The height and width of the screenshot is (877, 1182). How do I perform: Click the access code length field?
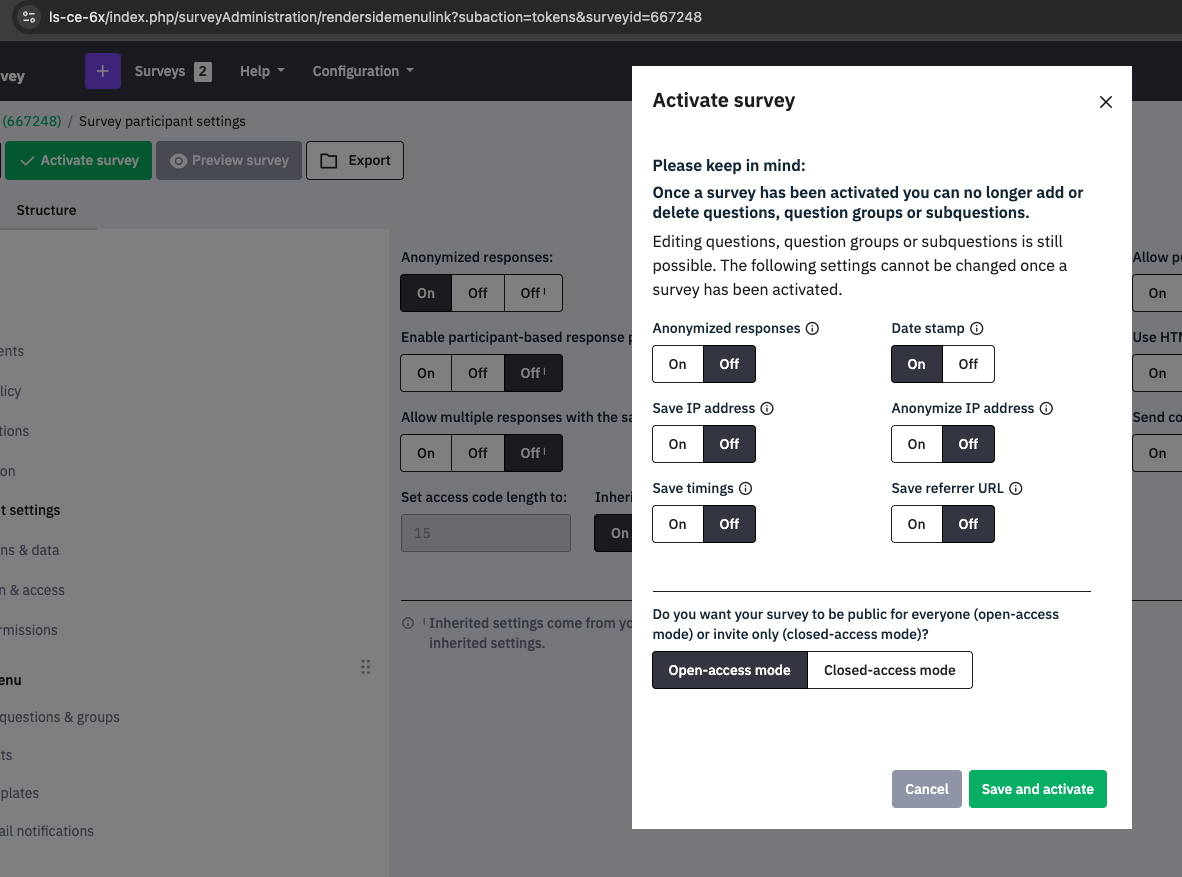click(485, 533)
